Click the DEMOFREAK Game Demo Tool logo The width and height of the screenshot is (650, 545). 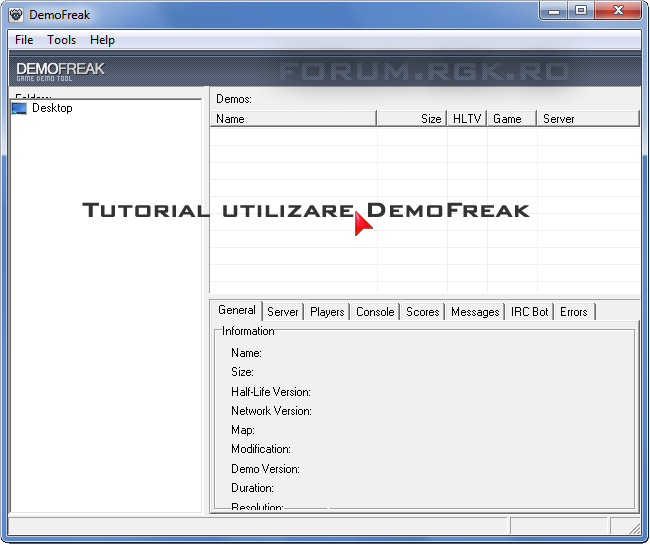pyautogui.click(x=61, y=71)
